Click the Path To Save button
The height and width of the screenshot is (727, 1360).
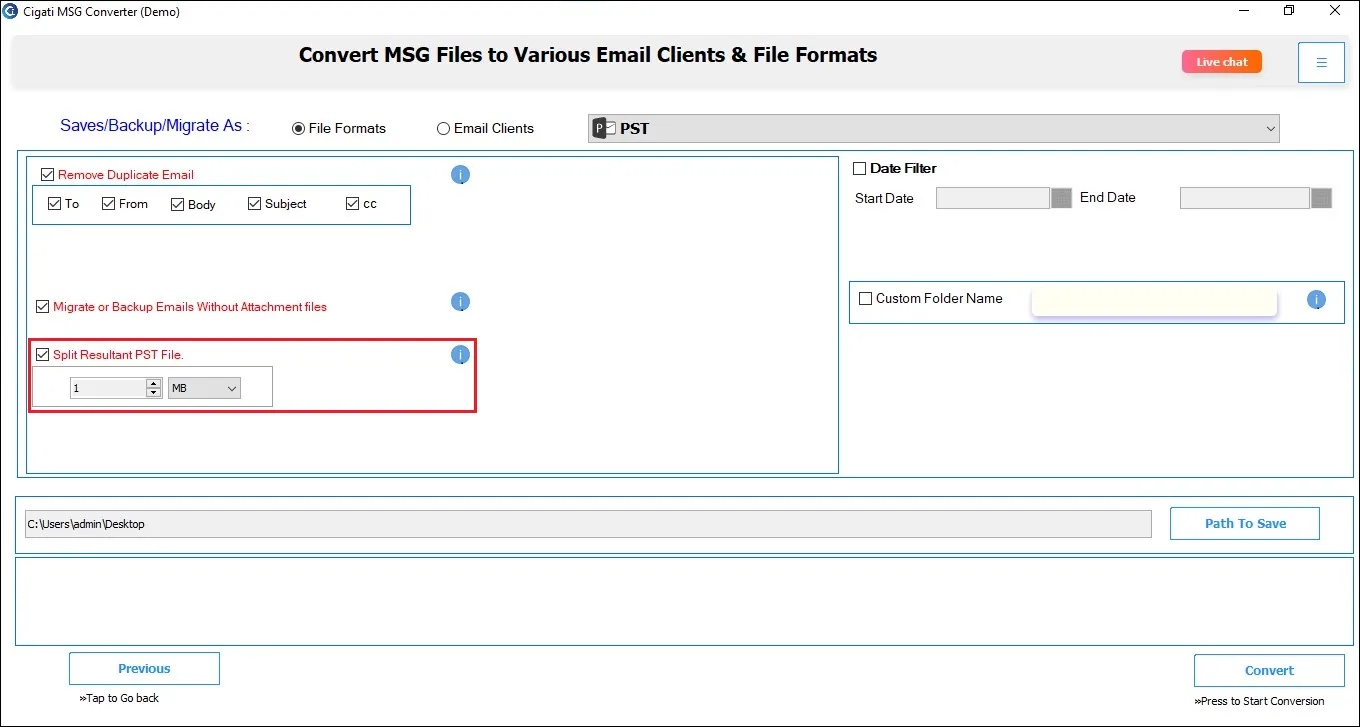(x=1245, y=524)
